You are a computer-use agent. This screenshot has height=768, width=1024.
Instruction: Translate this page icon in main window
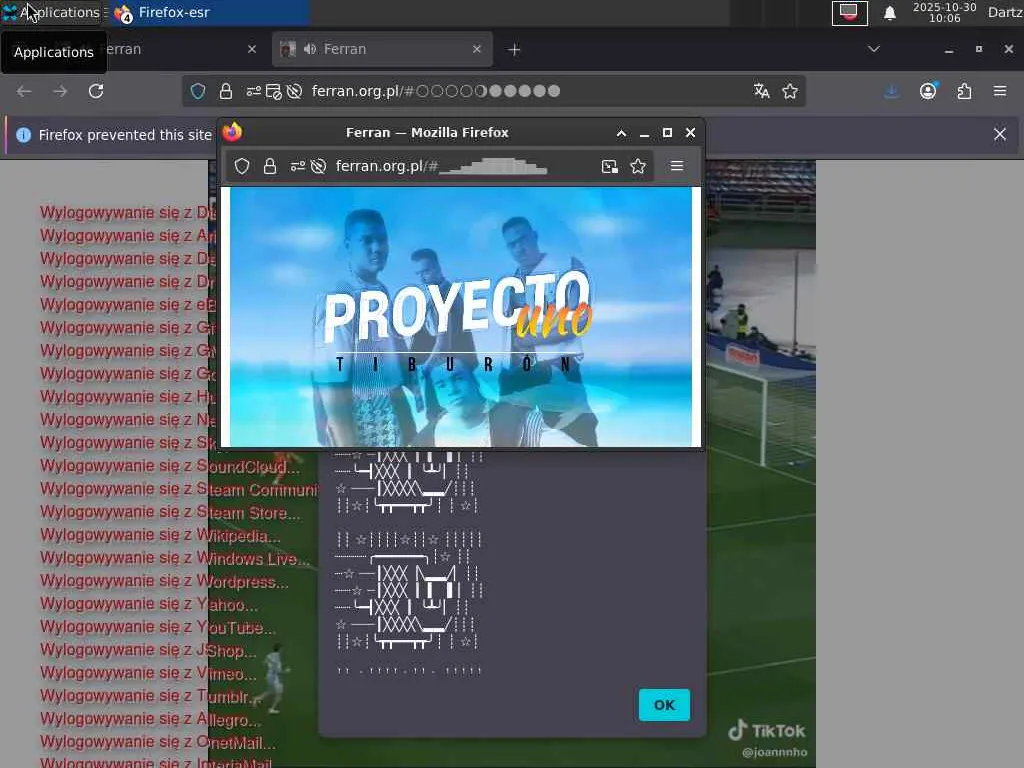tap(761, 91)
